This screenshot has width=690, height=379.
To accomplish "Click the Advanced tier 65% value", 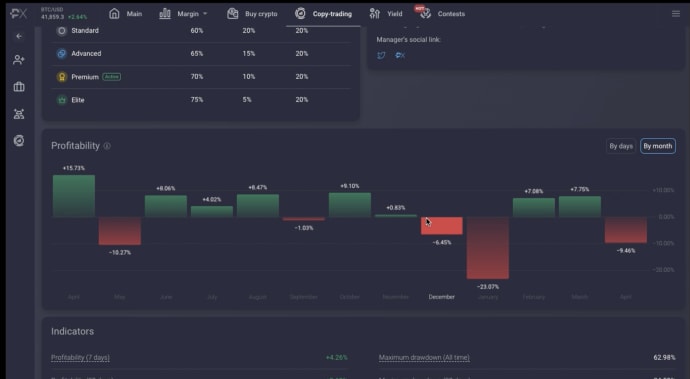I will point(197,54).
